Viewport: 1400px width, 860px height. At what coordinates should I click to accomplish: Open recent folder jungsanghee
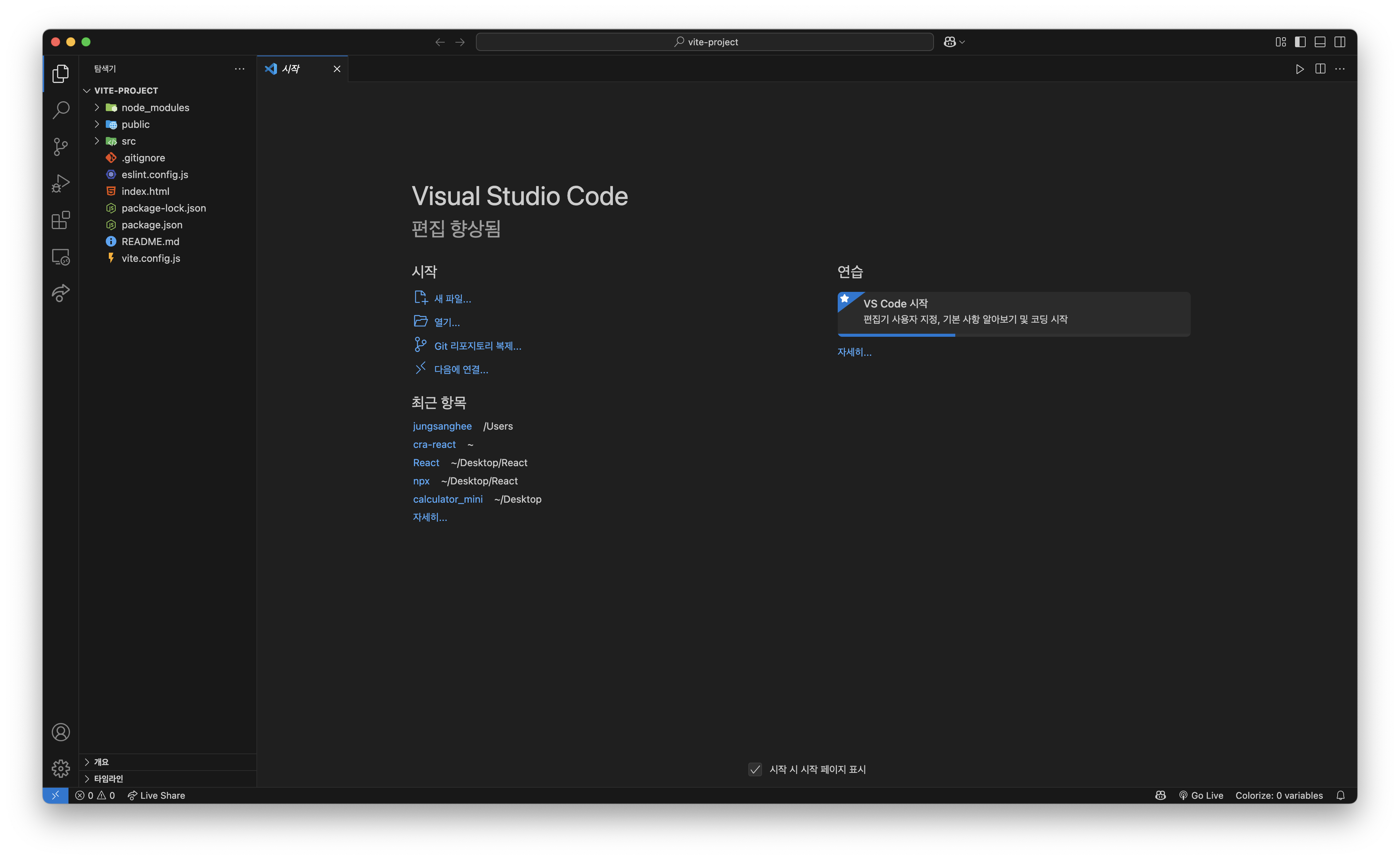tap(442, 426)
